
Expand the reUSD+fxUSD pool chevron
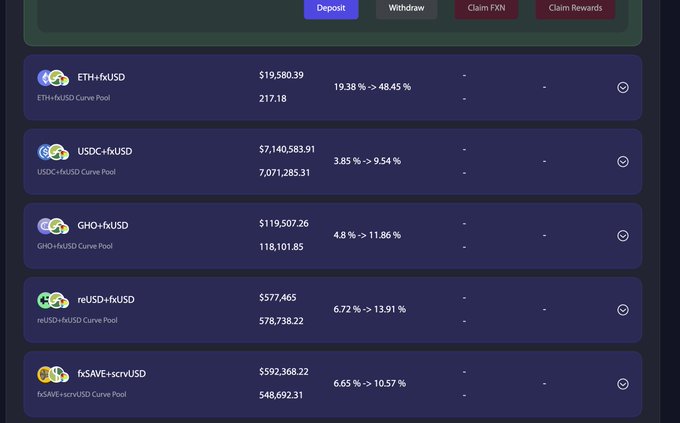[x=623, y=310]
